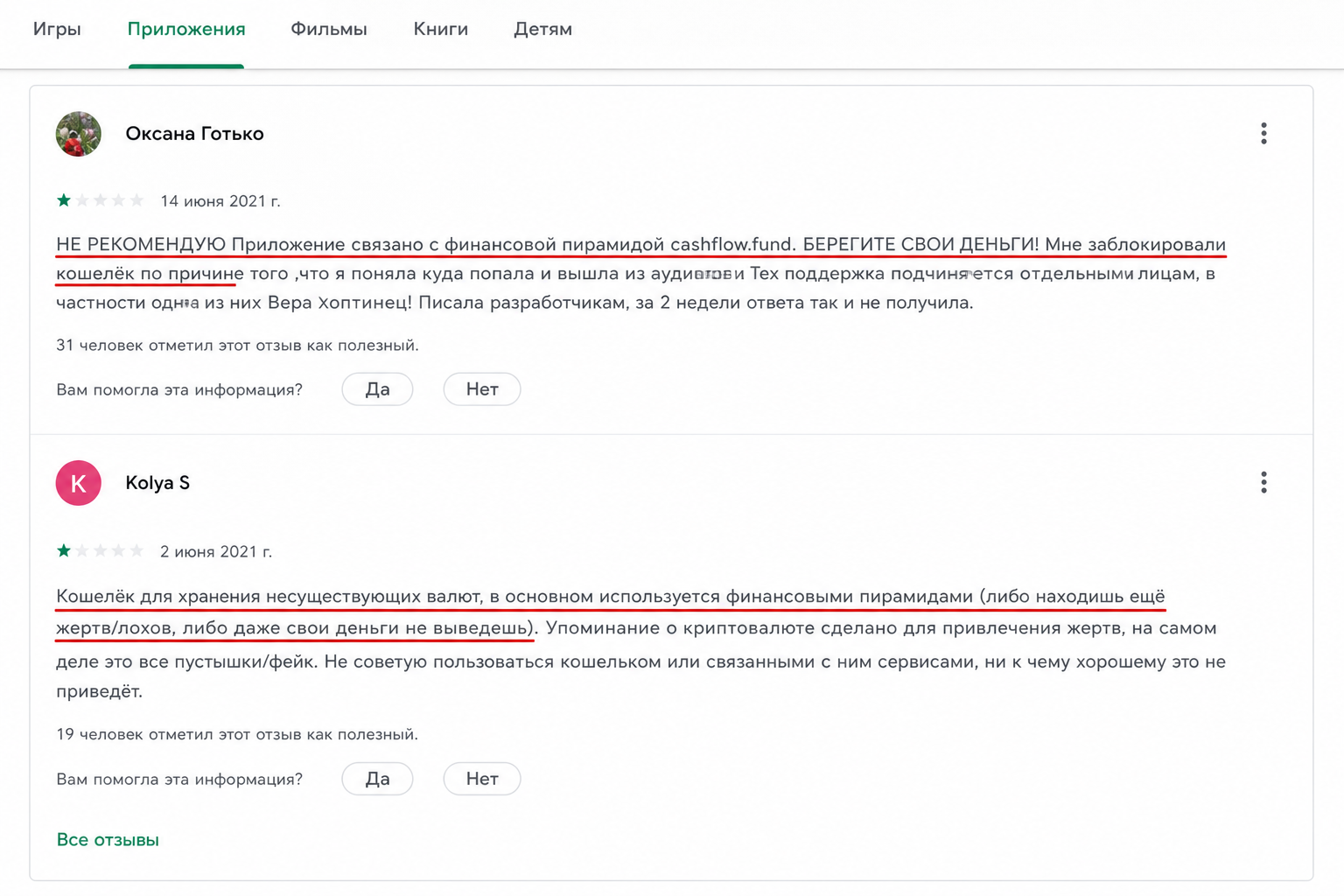This screenshot has width=1344, height=896.
Task: Click the one-star rating on Оксана Готько's review
Action: point(100,200)
